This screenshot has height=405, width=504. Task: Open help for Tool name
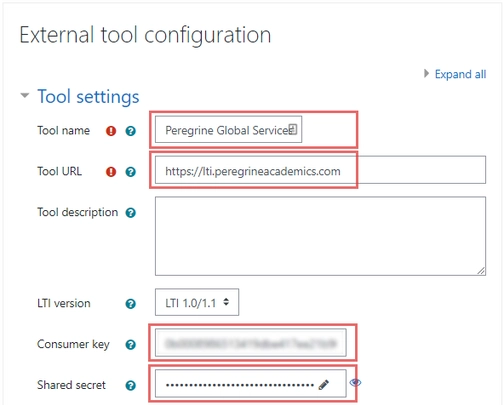[131, 131]
